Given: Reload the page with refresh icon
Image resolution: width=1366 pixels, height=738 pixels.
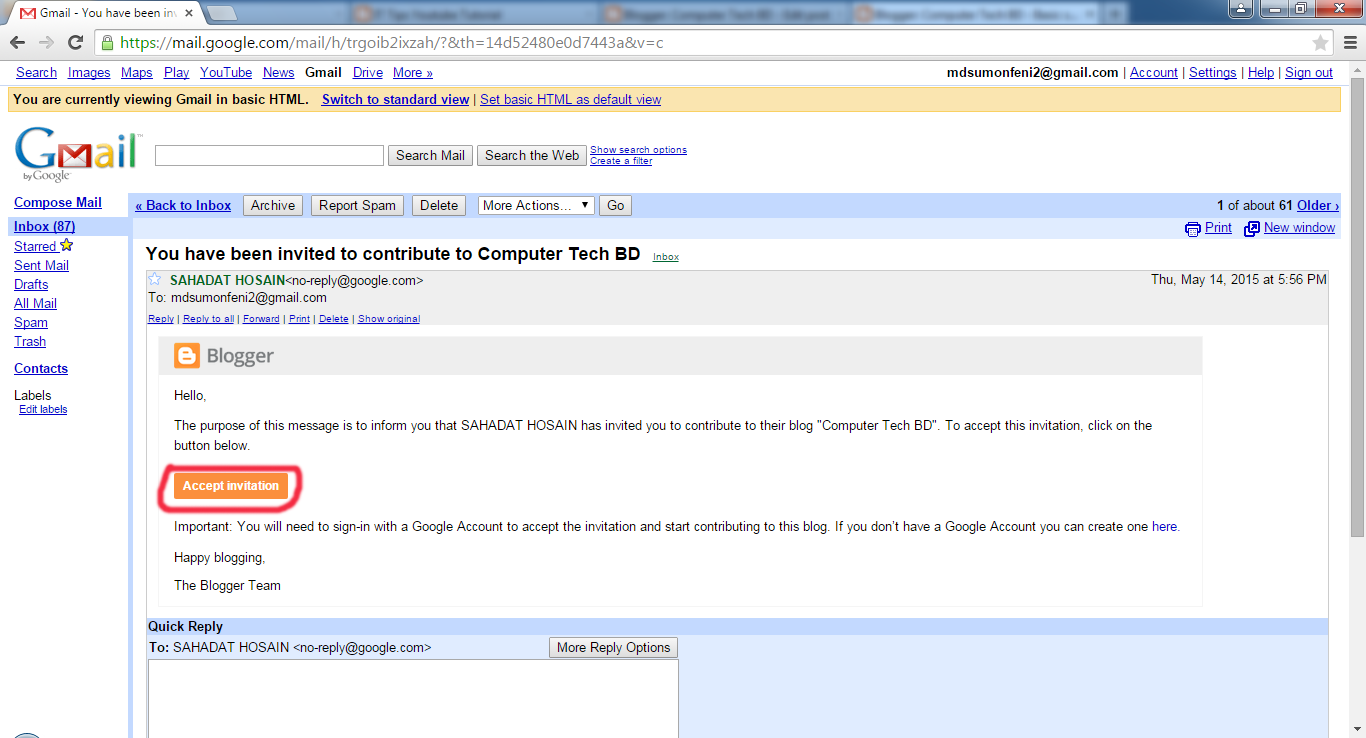Looking at the screenshot, I should pos(75,43).
